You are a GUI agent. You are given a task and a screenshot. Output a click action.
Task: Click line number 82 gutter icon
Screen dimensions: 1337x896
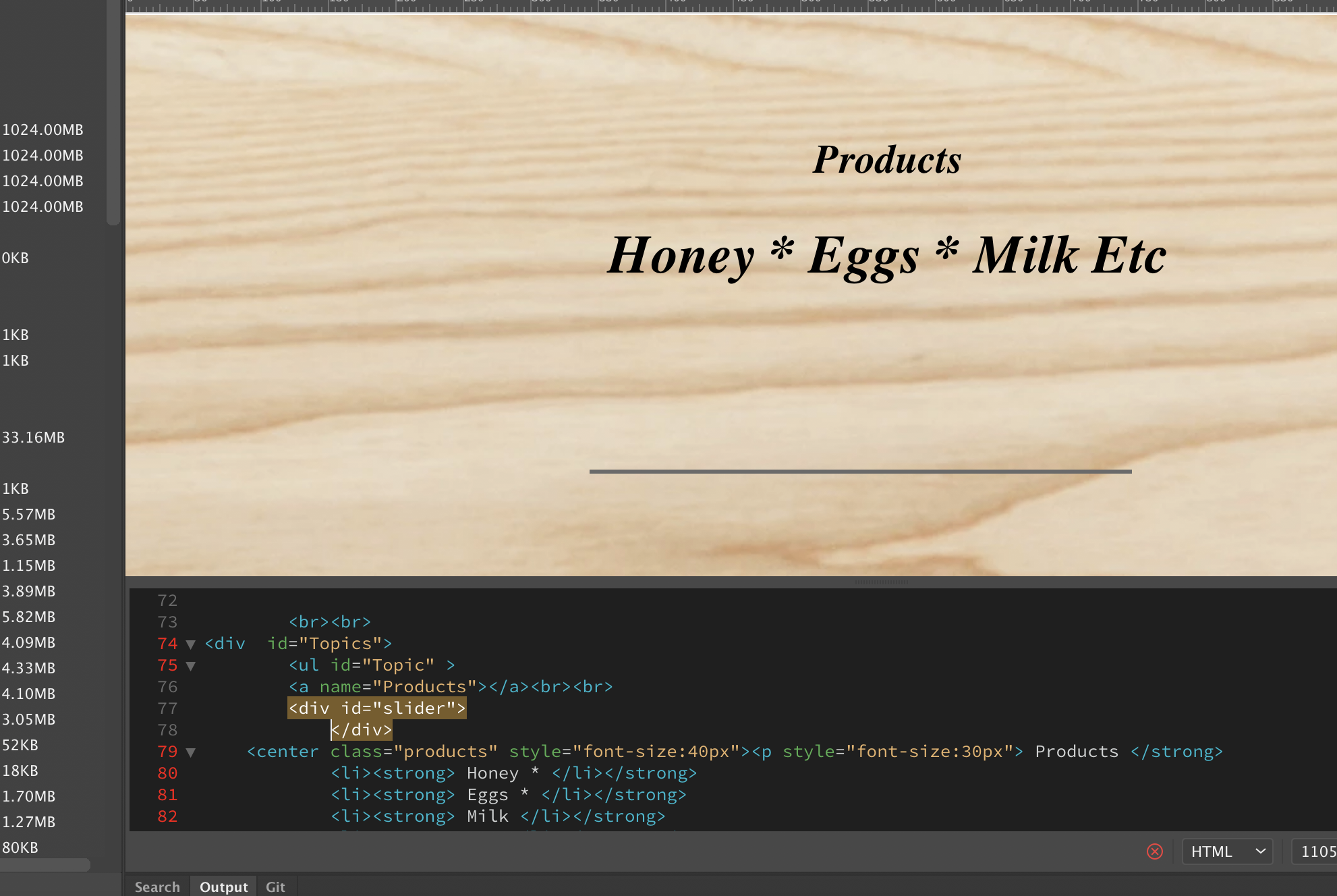167,815
